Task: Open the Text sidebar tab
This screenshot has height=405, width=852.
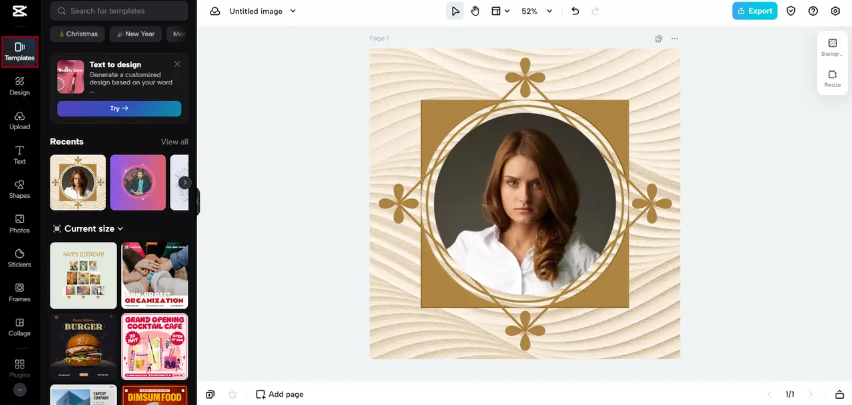Action: (x=20, y=155)
